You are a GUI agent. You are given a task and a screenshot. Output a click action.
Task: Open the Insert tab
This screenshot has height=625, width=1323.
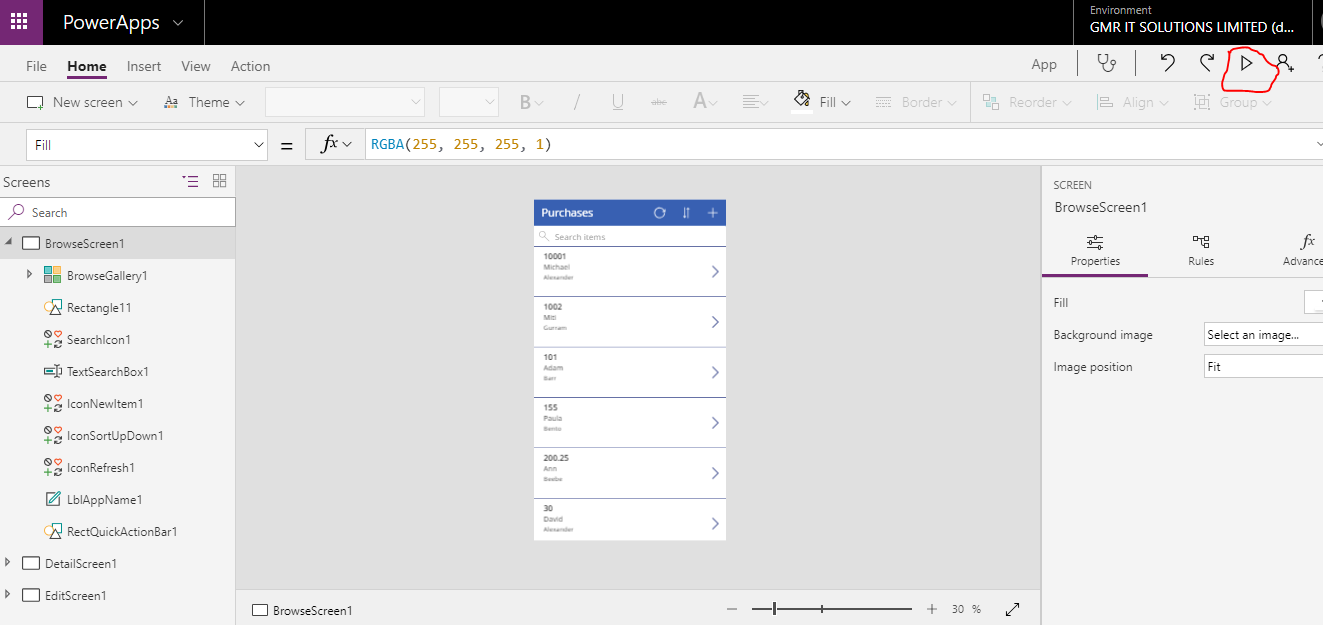pos(144,66)
